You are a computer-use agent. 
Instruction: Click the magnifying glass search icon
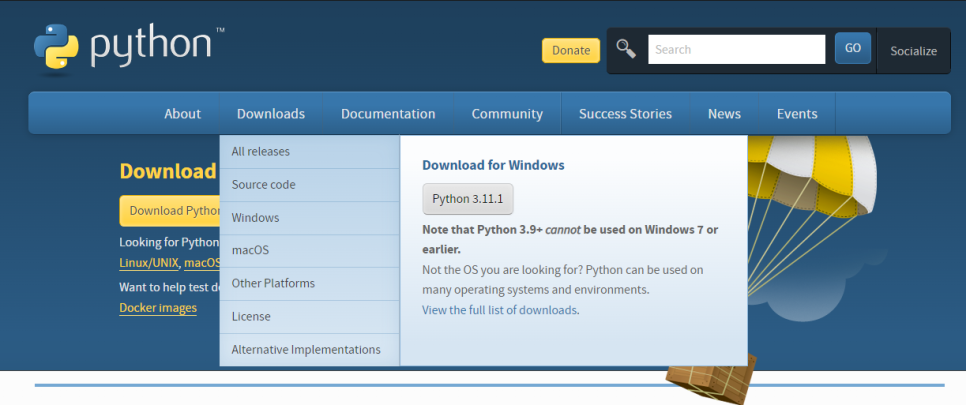626,49
